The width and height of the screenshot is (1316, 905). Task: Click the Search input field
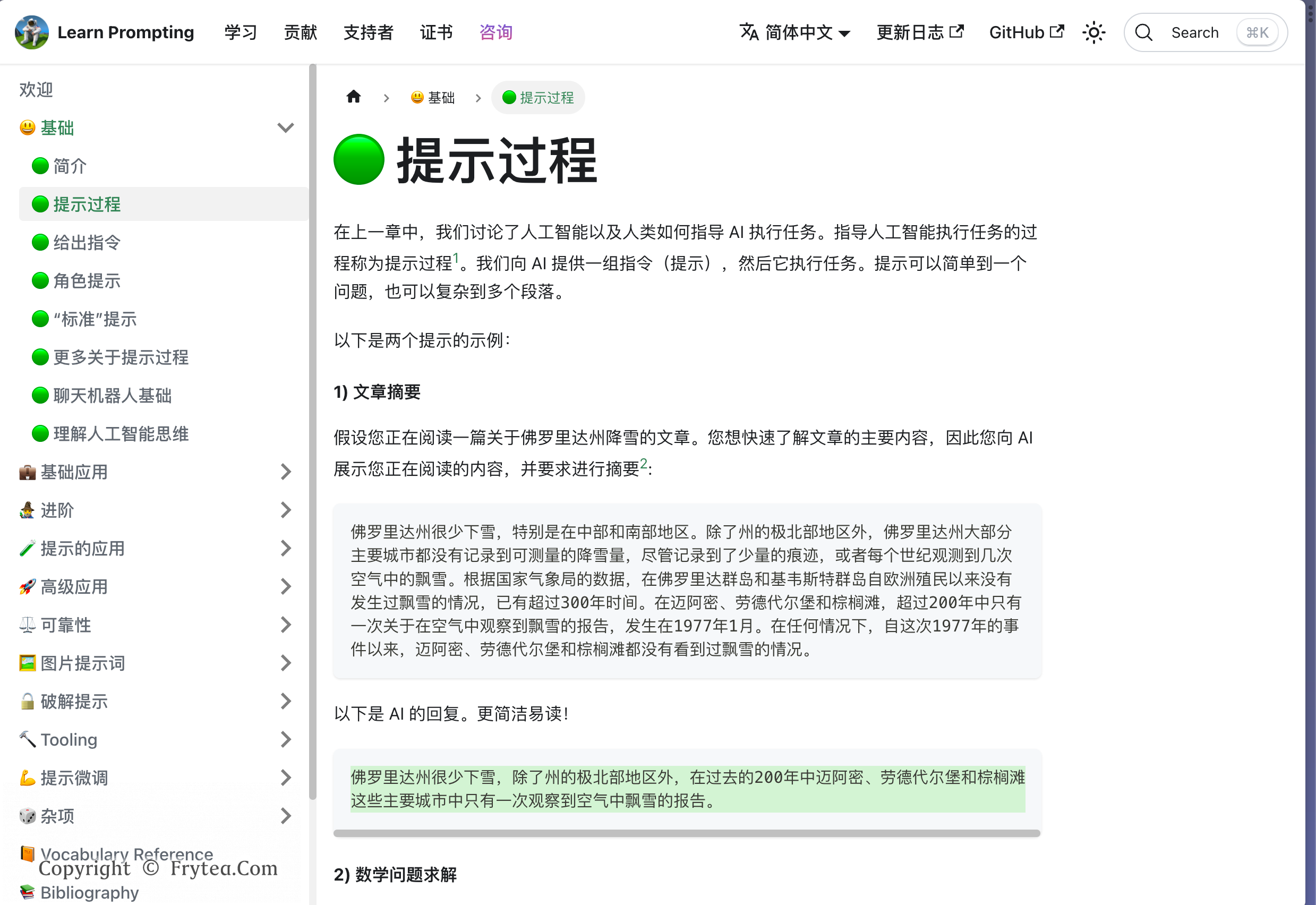click(1194, 32)
